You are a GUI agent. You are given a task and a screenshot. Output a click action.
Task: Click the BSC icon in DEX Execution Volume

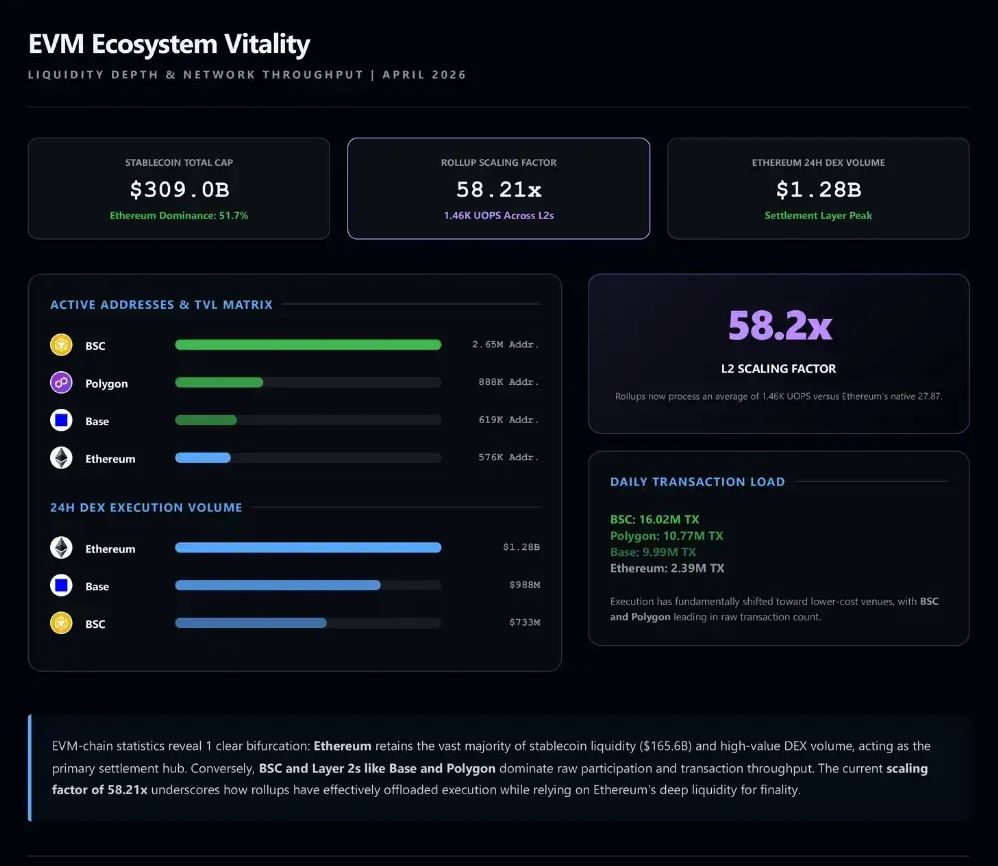click(x=61, y=622)
